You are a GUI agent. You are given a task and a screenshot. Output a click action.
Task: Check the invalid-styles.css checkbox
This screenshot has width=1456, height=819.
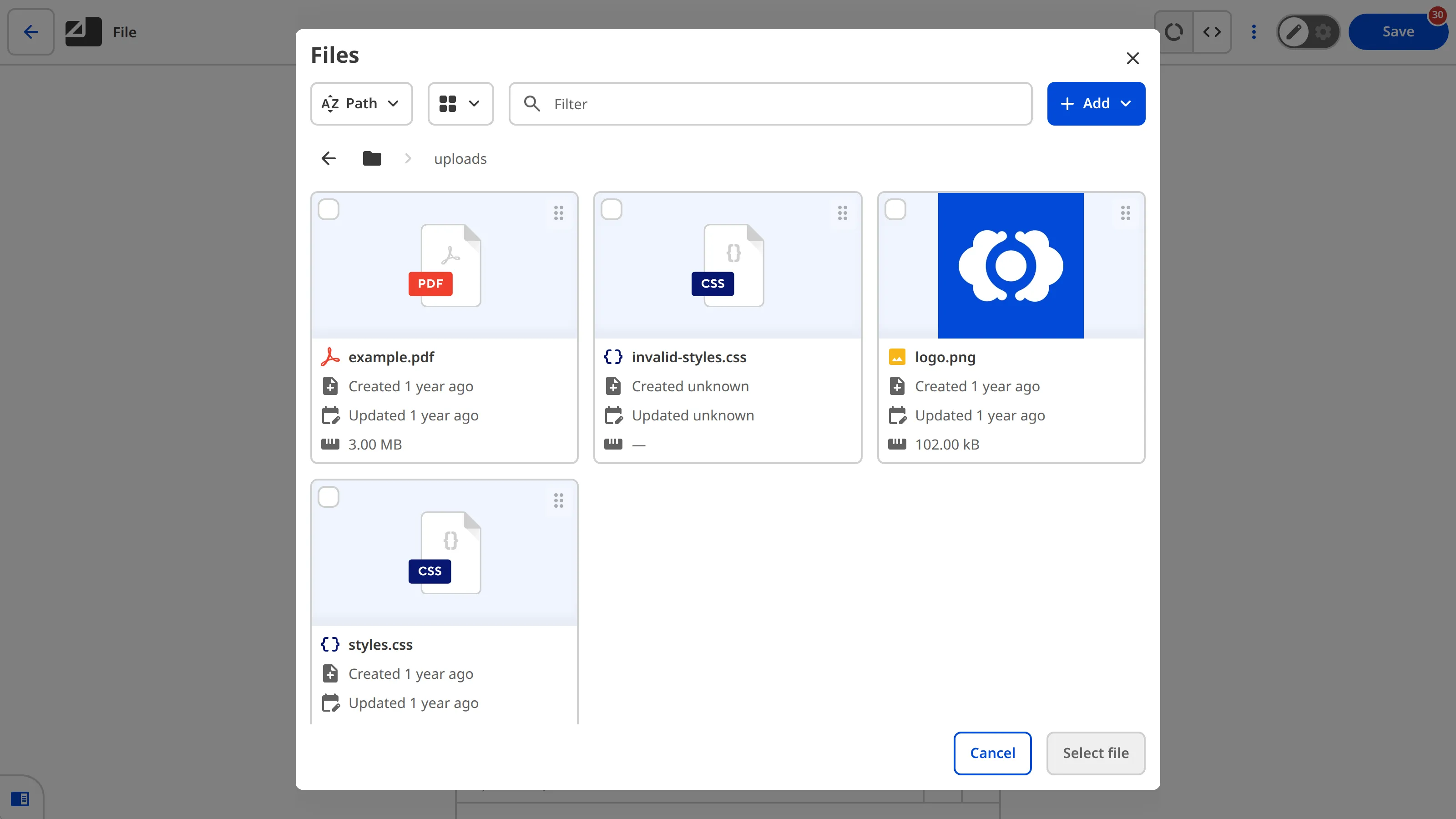tap(612, 210)
